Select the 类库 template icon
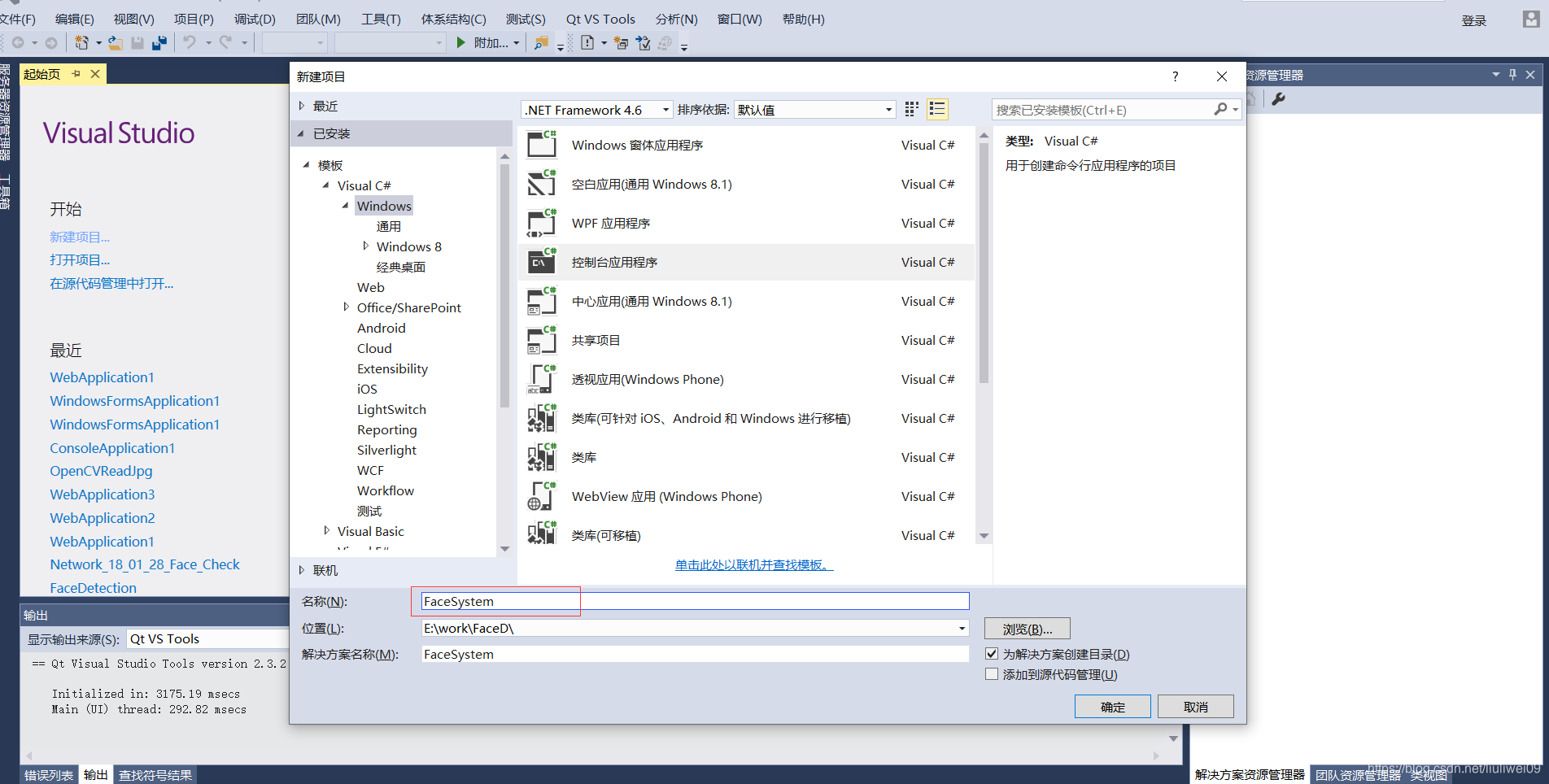Viewport: 1549px width, 784px height. click(x=542, y=457)
